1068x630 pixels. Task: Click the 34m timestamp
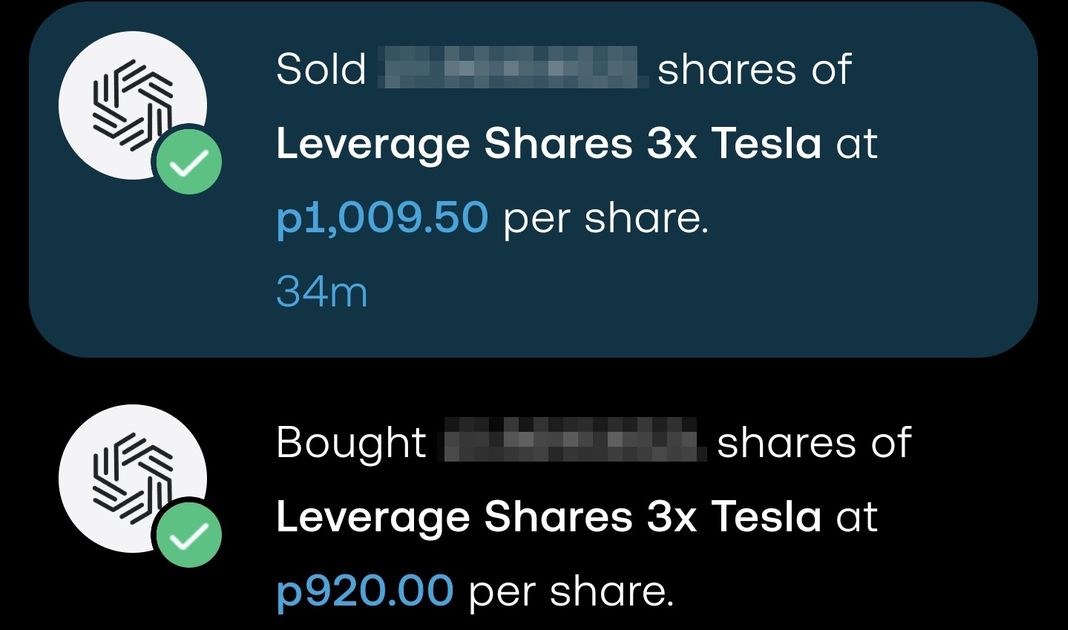click(x=321, y=293)
